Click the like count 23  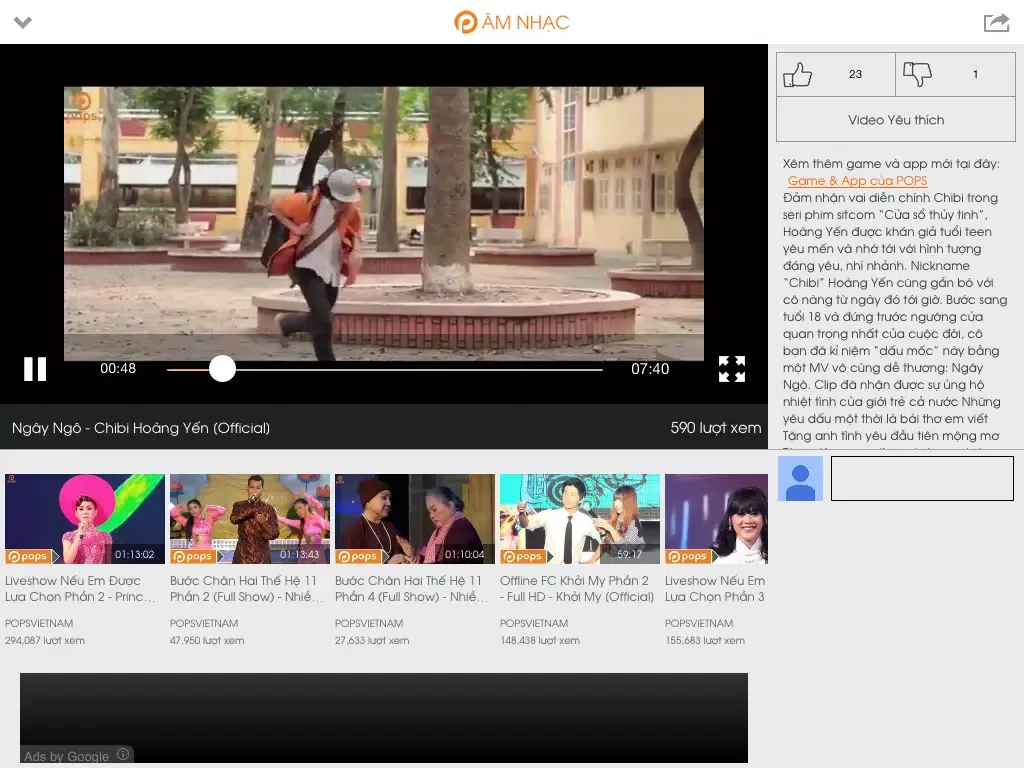pyautogui.click(x=856, y=74)
